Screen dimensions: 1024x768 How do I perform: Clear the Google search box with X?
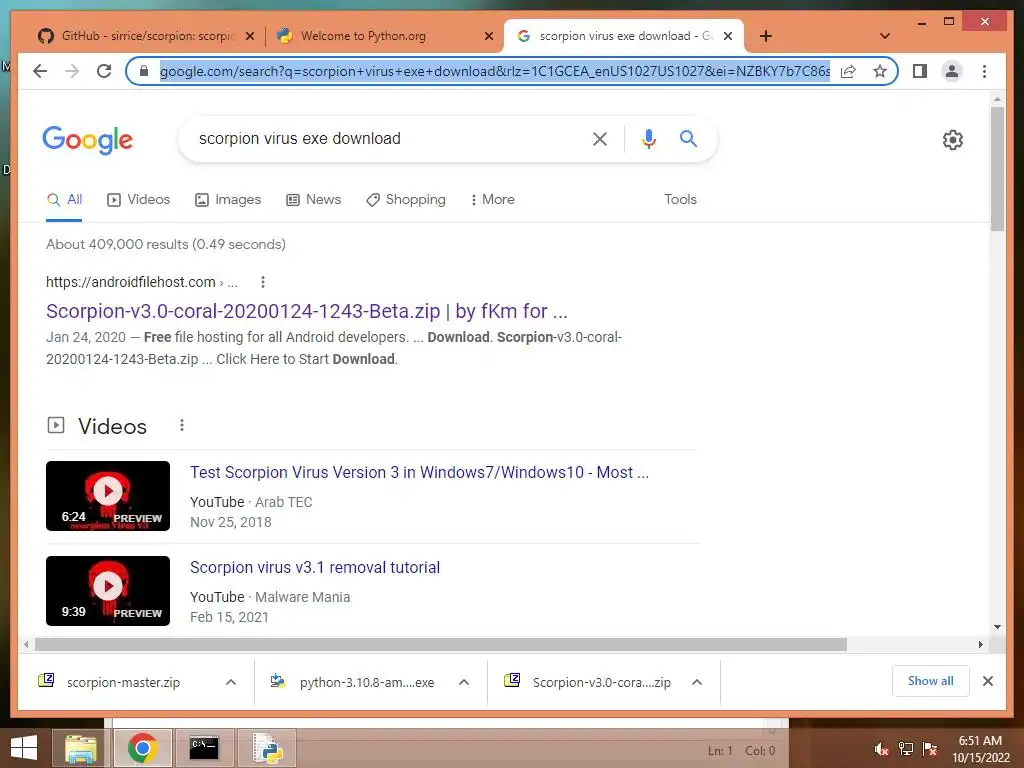point(600,138)
